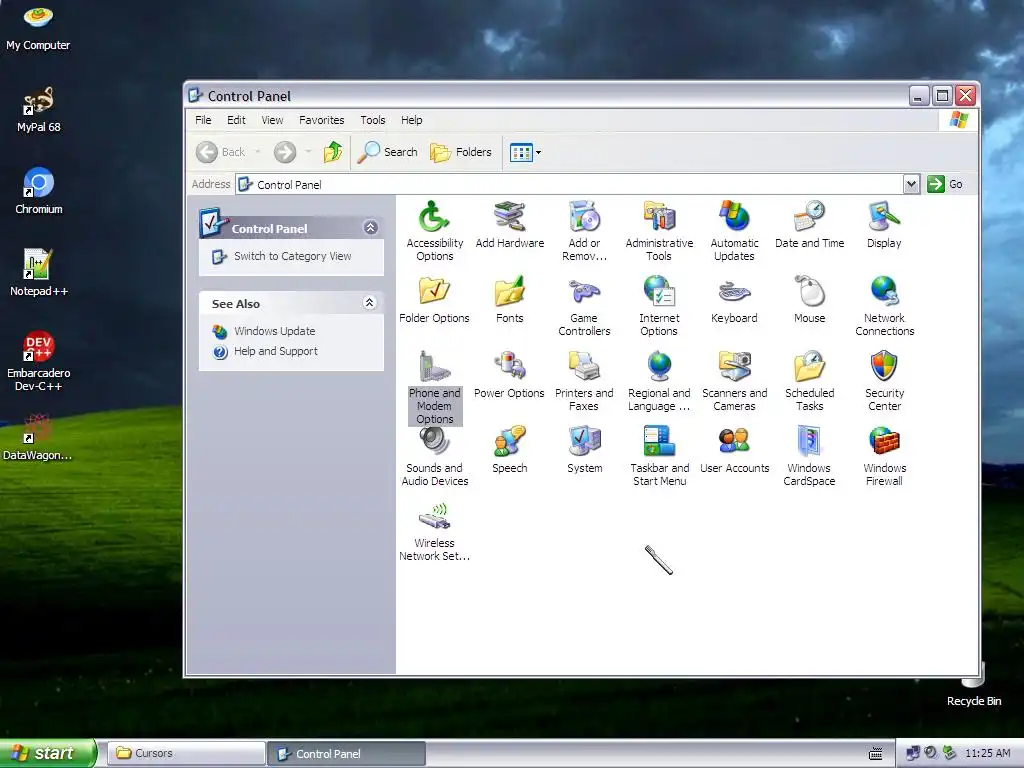1024x768 pixels.
Task: Select Notepad++ desktop shortcut
Action: click(x=39, y=273)
